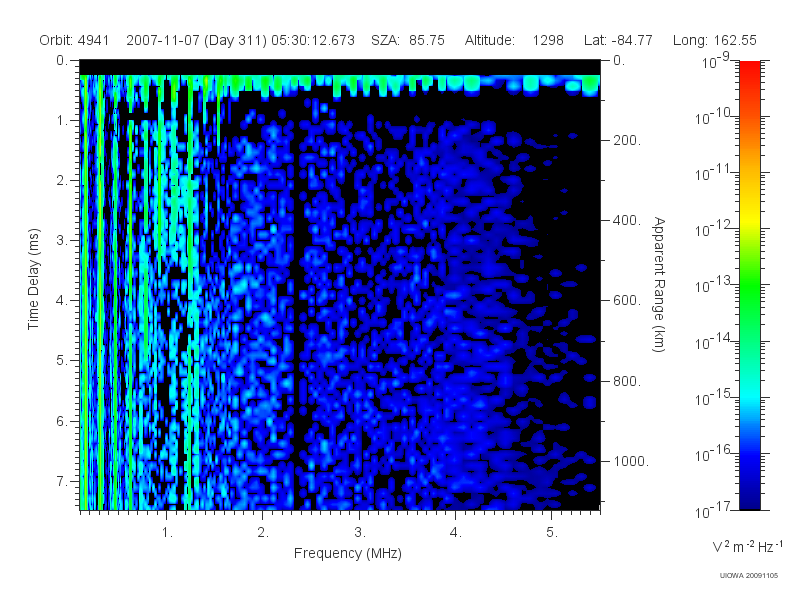Click the time '05:30:12.673' text
Viewport: 800px width, 600px height.
pos(313,40)
